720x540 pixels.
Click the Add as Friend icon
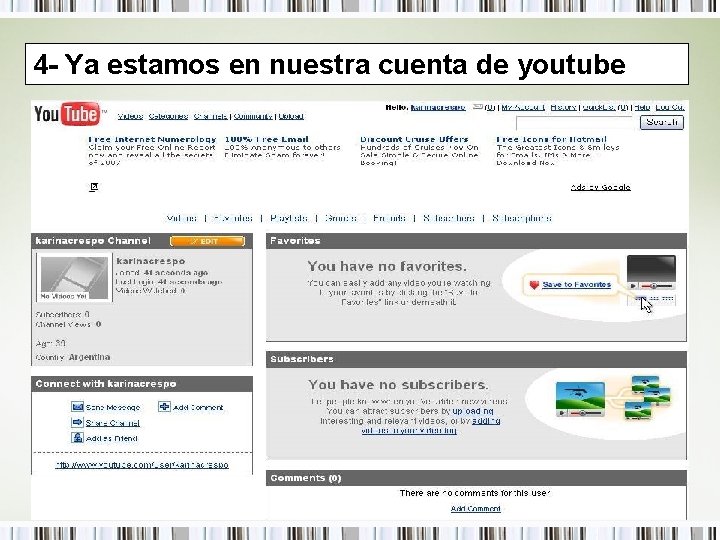tap(77, 438)
